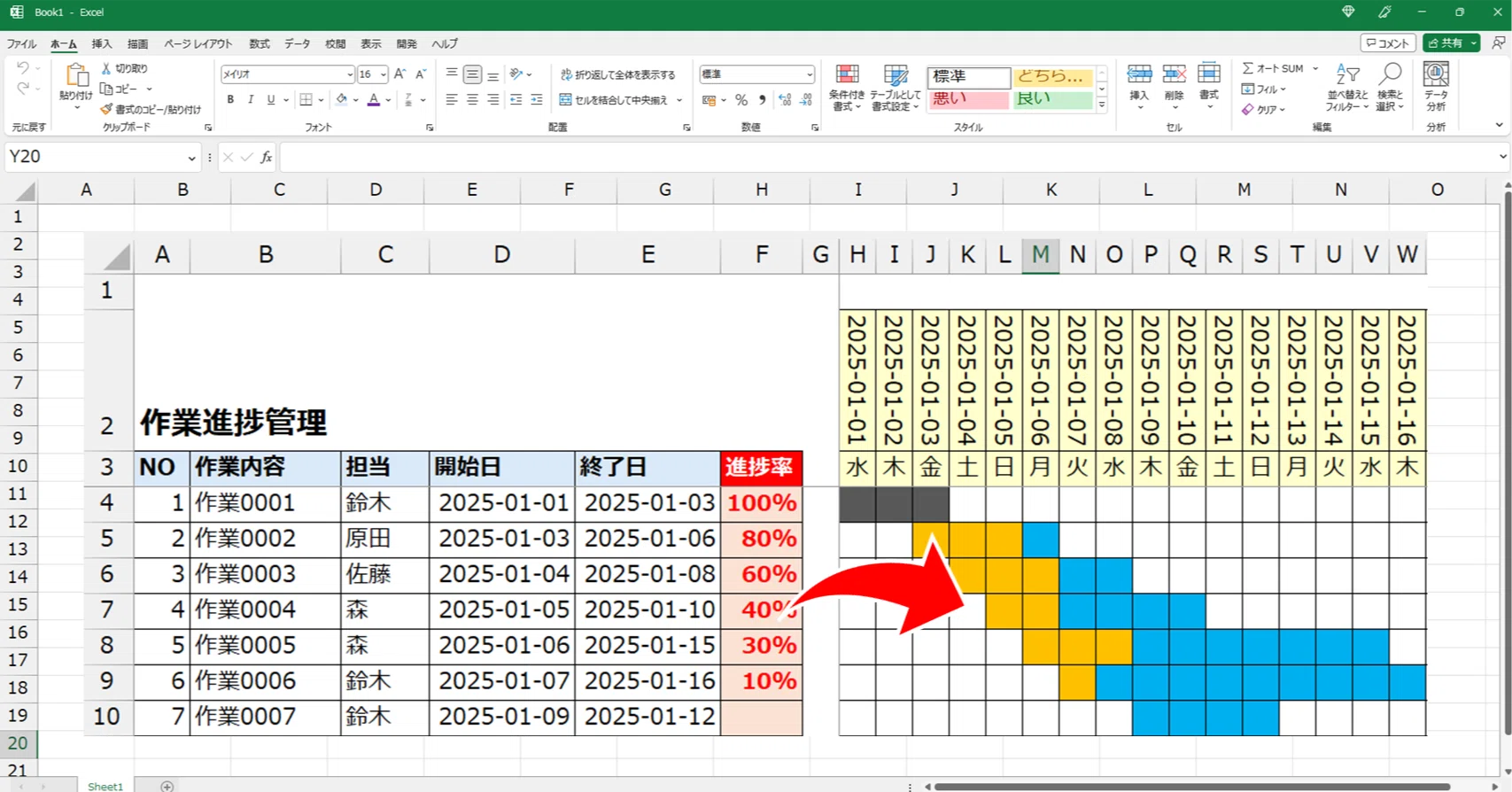Open the font size dropdown showing 16
1512x792 pixels.
(x=384, y=74)
